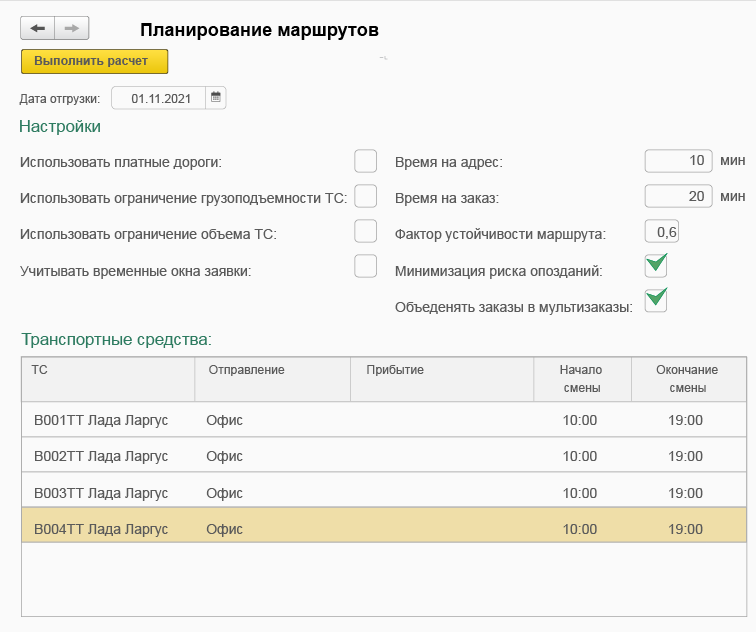
Task: Click the Начало смены column header
Action: 581,379
